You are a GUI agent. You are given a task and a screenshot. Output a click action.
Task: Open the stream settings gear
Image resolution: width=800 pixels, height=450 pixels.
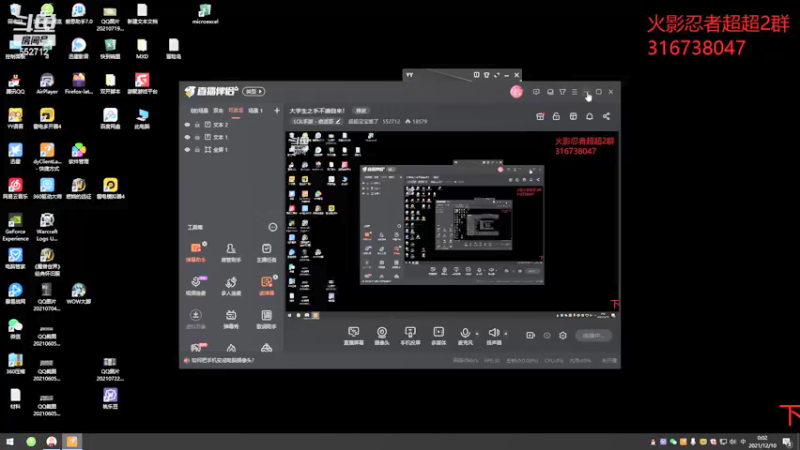(x=563, y=335)
